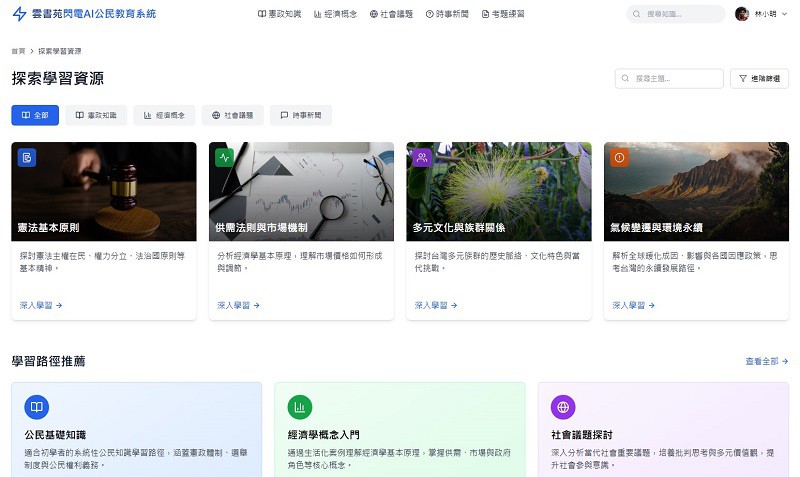Open the user avatar for 林小明
800x477 pixels.
click(x=741, y=14)
